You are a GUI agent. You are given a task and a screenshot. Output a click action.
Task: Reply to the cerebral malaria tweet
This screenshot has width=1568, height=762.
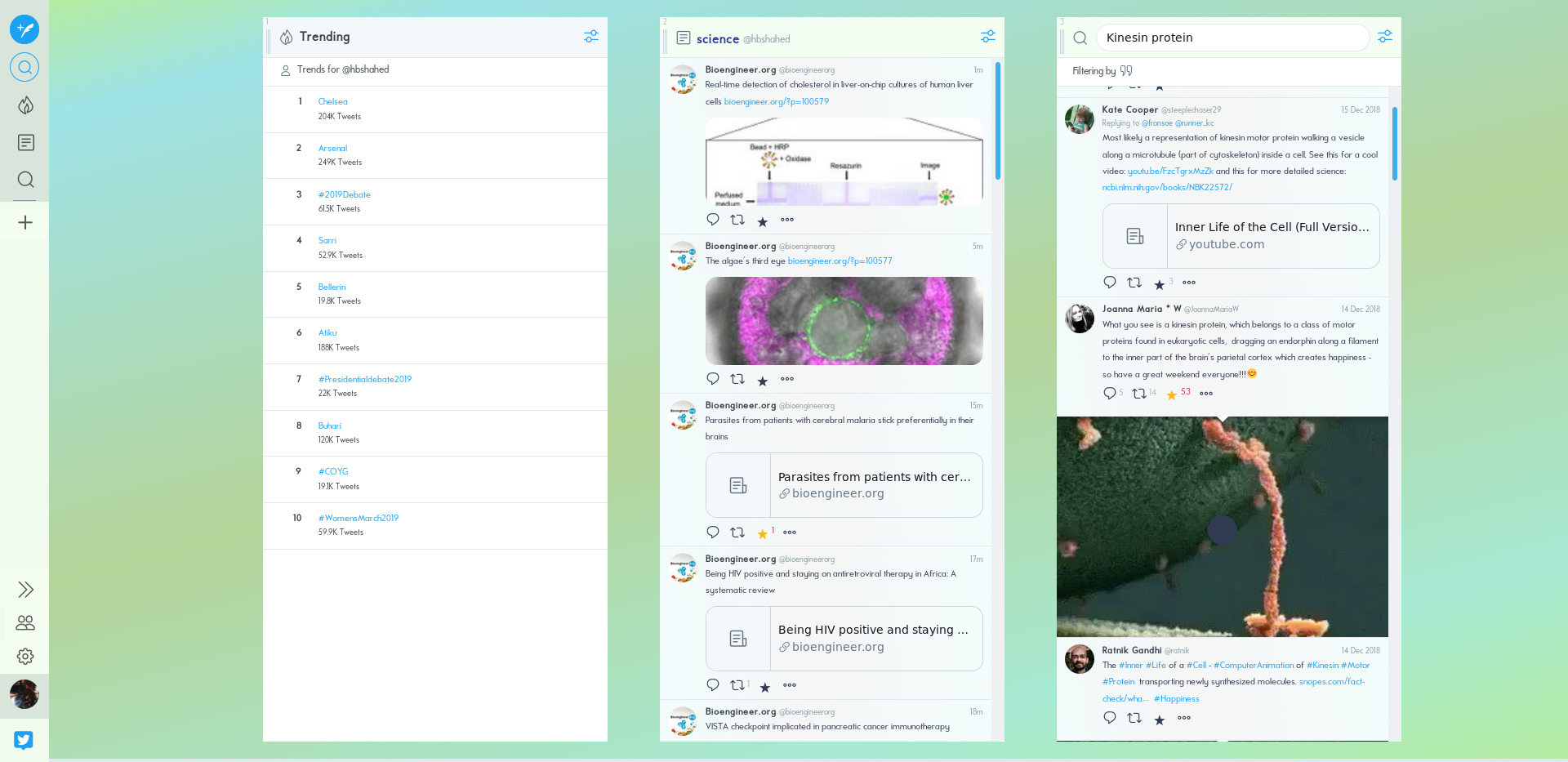click(713, 533)
